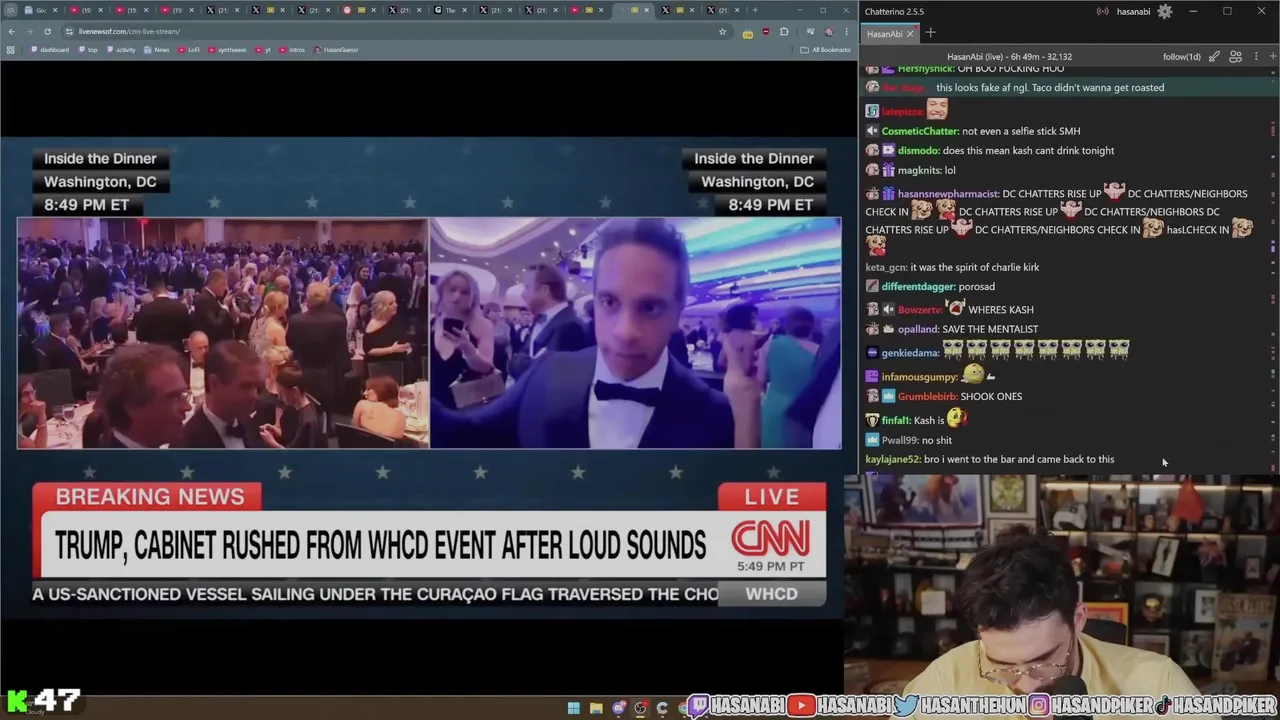Image resolution: width=1280 pixels, height=720 pixels.
Task: Click username hasansnewpharmacist in chat
Action: pyautogui.click(x=948, y=194)
